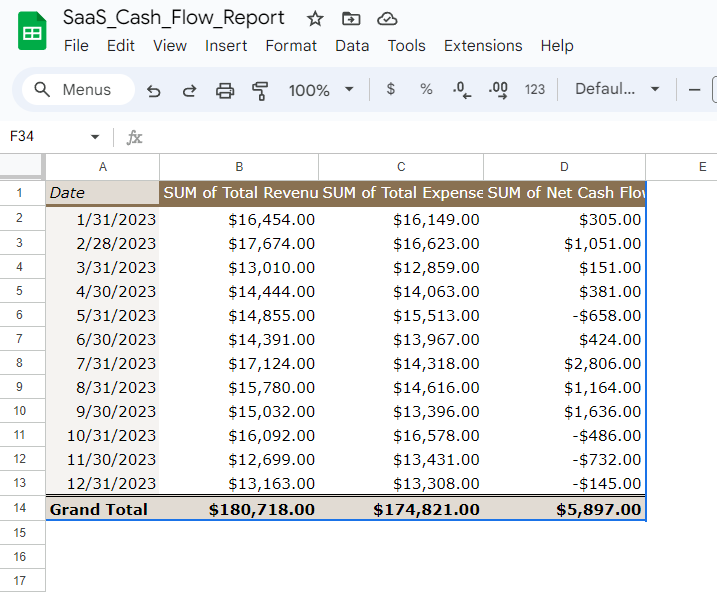This screenshot has width=717, height=592.
Task: Select column A header
Action: coord(103,167)
